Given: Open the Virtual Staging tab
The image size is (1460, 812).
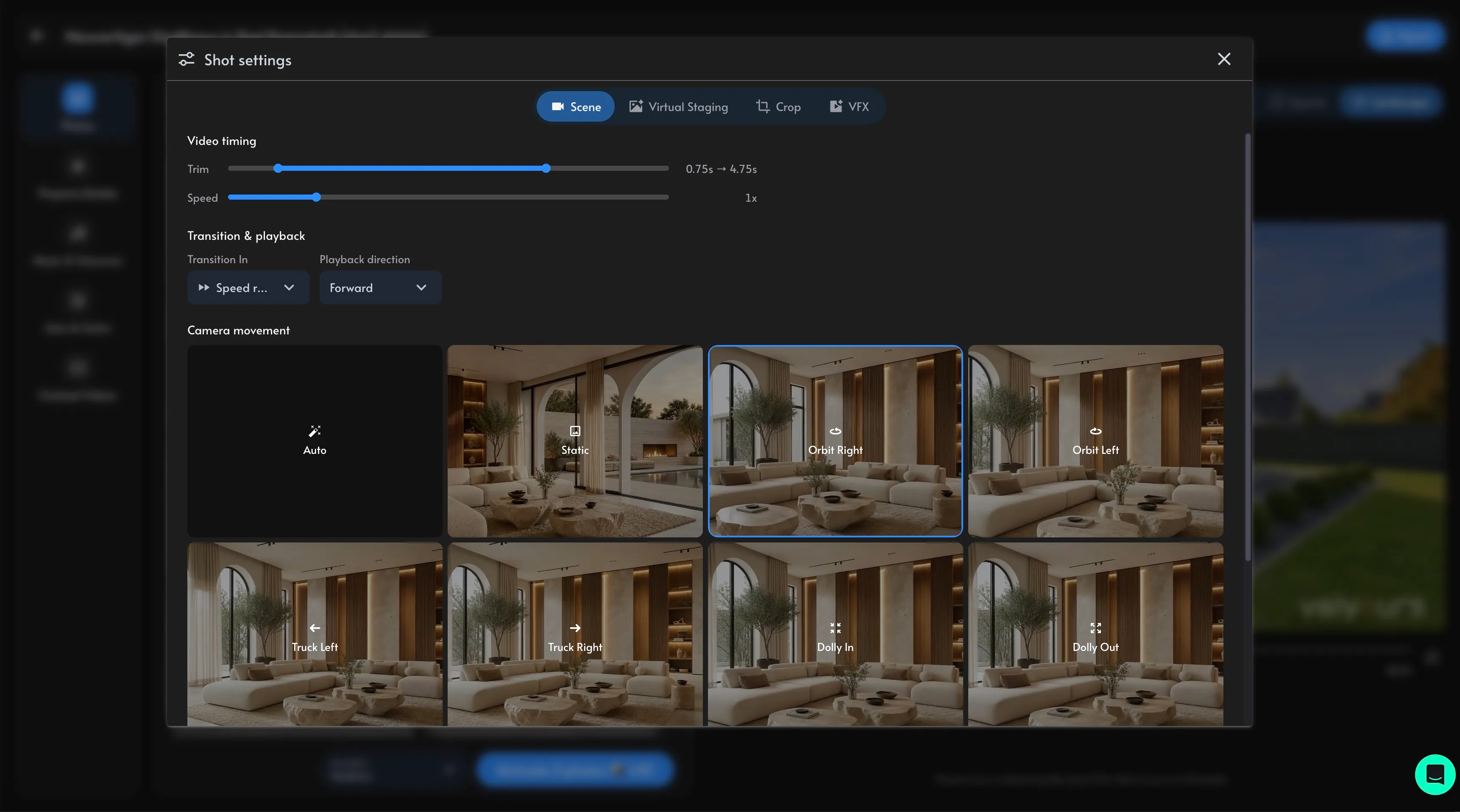Looking at the screenshot, I should click(x=678, y=106).
